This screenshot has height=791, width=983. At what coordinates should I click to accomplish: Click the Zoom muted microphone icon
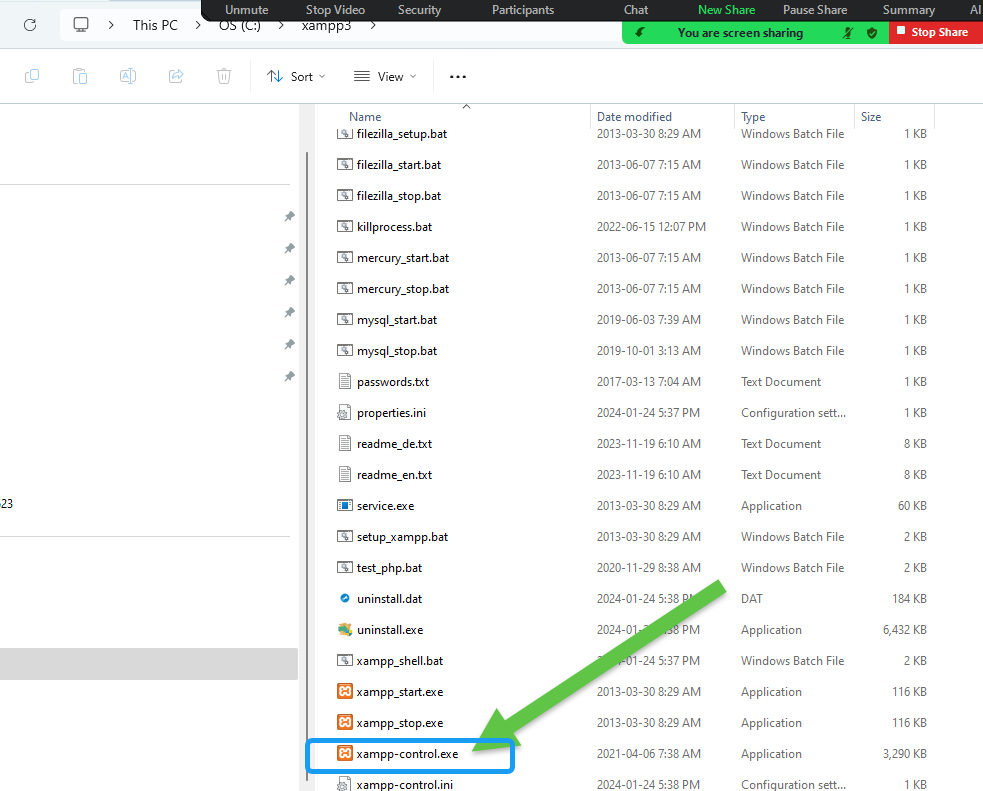point(848,33)
